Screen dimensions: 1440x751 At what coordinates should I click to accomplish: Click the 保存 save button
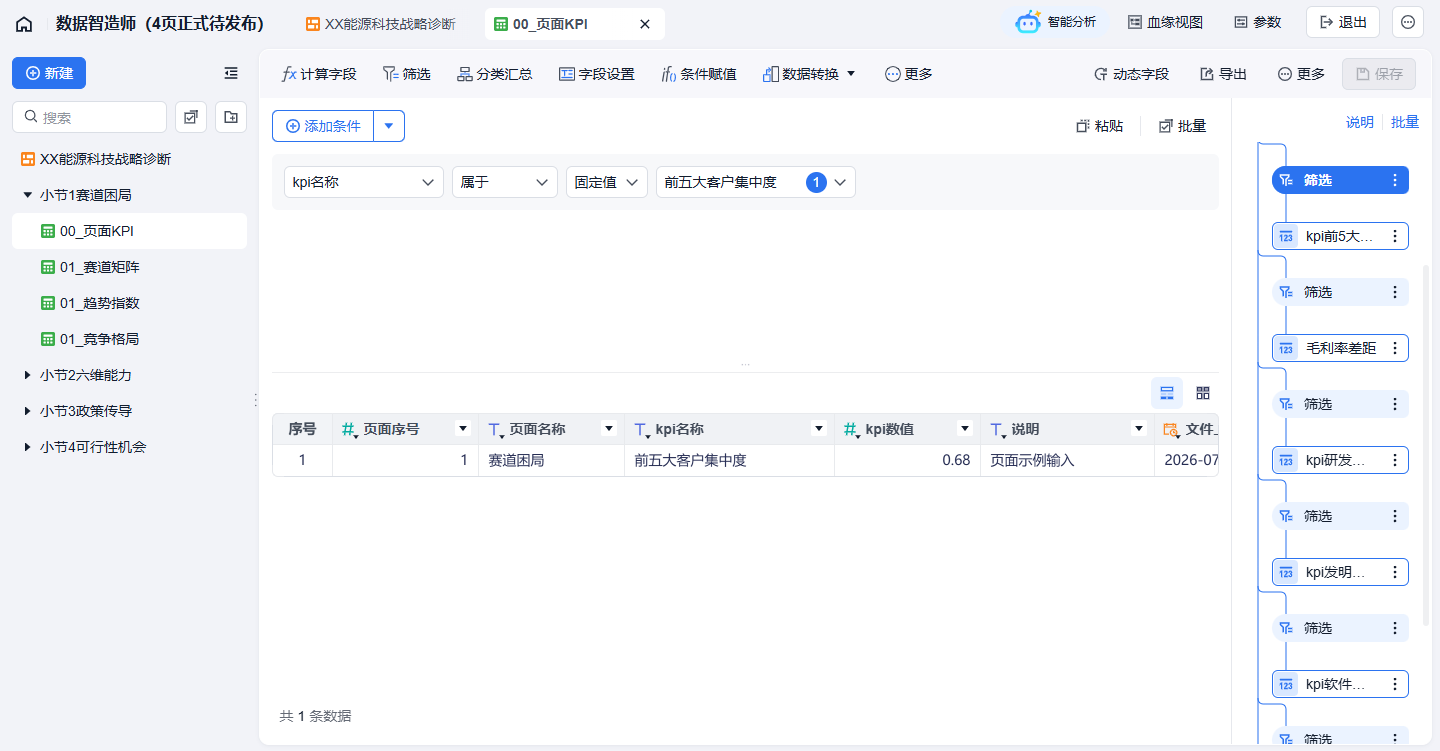tap(1379, 74)
